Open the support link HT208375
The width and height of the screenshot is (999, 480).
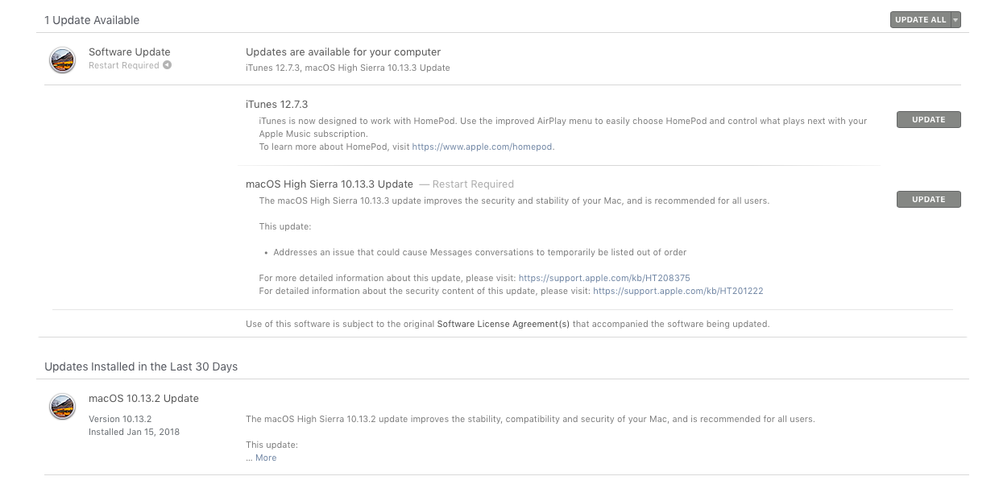pyautogui.click(x=604, y=278)
